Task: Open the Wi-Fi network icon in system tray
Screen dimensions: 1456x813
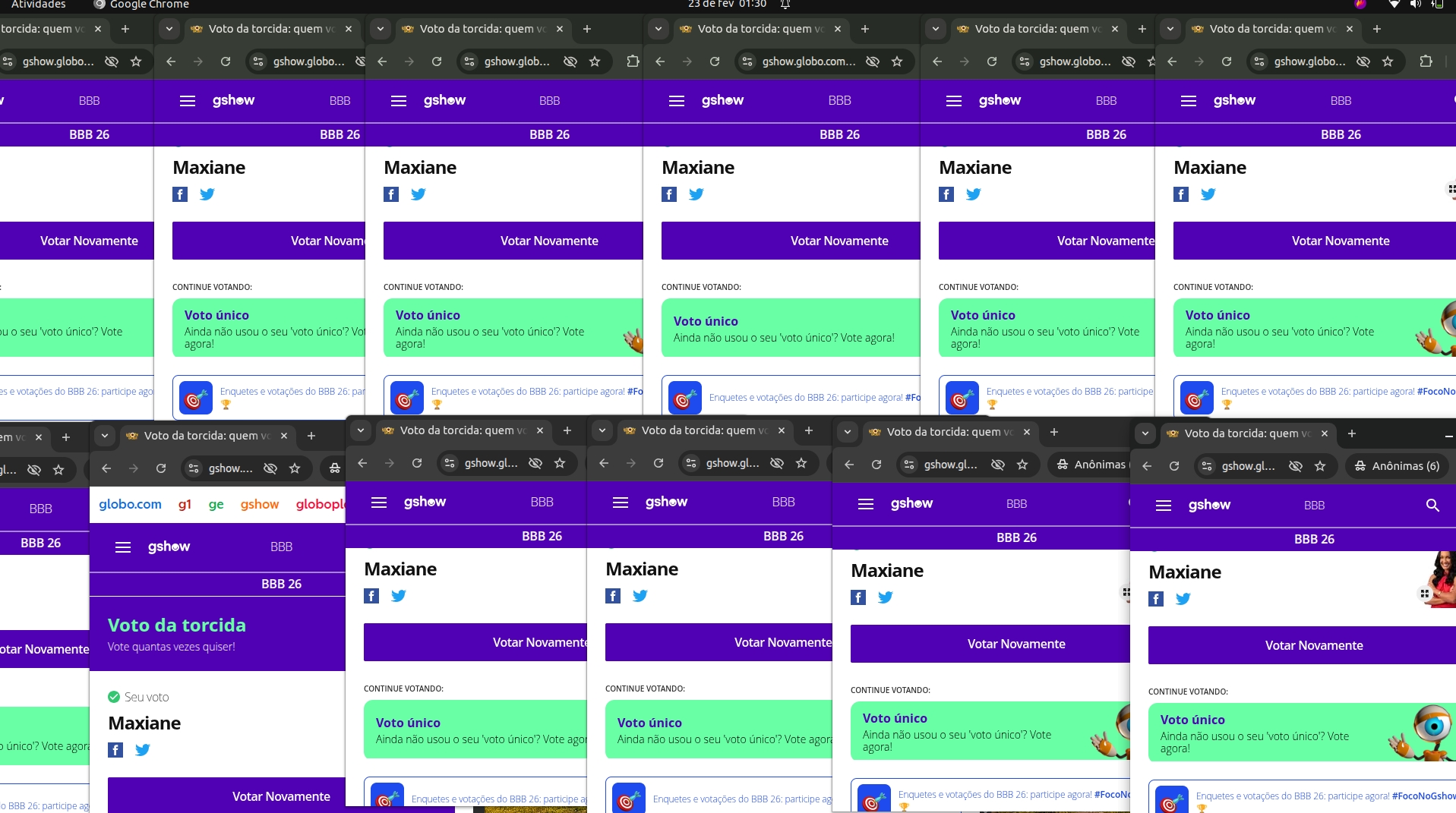Action: click(x=1394, y=5)
